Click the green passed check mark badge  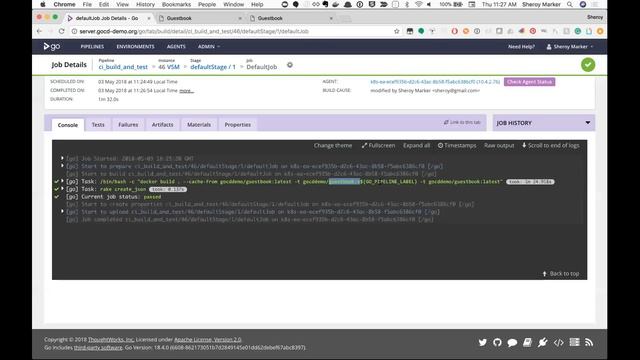[x=588, y=64]
